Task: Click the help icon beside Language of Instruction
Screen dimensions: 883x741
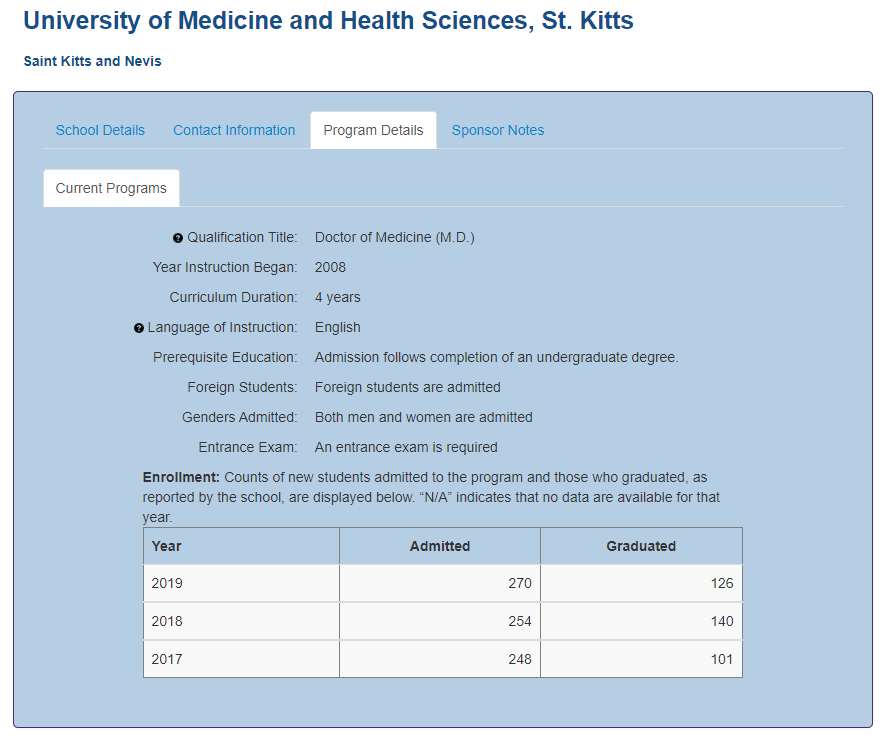Action: [139, 328]
